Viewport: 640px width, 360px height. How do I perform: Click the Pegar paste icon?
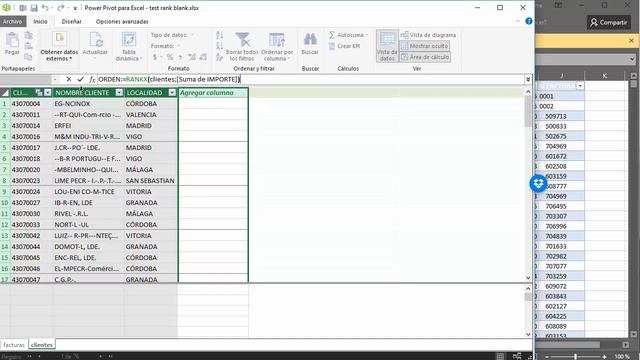pyautogui.click(x=12, y=40)
